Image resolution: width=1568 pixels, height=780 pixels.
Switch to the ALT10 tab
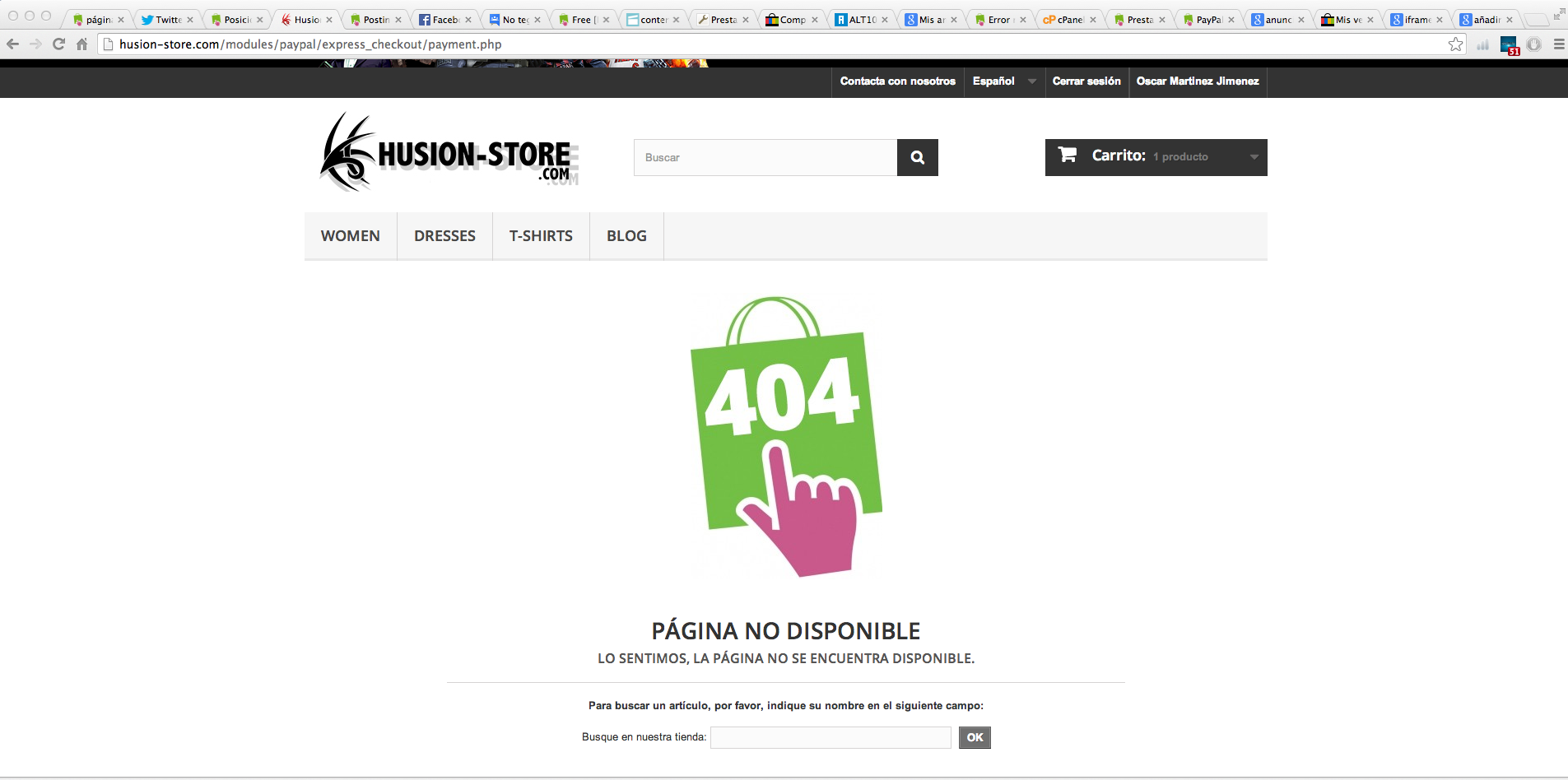click(861, 20)
